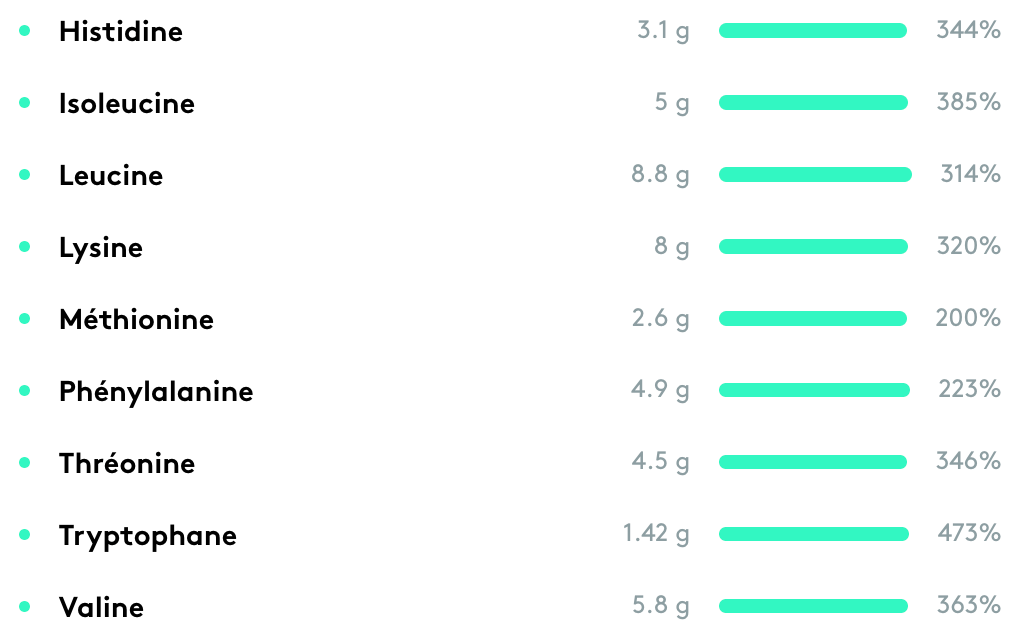
Task: Select the bullet marker before Leucine
Action: coord(24,175)
